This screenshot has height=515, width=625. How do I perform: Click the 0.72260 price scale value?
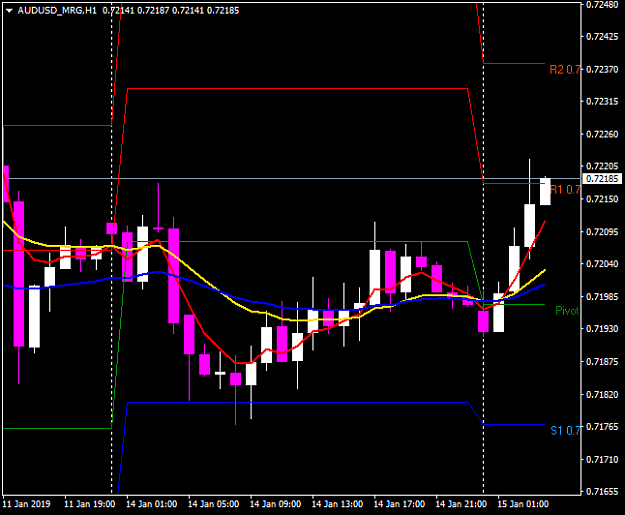[602, 134]
